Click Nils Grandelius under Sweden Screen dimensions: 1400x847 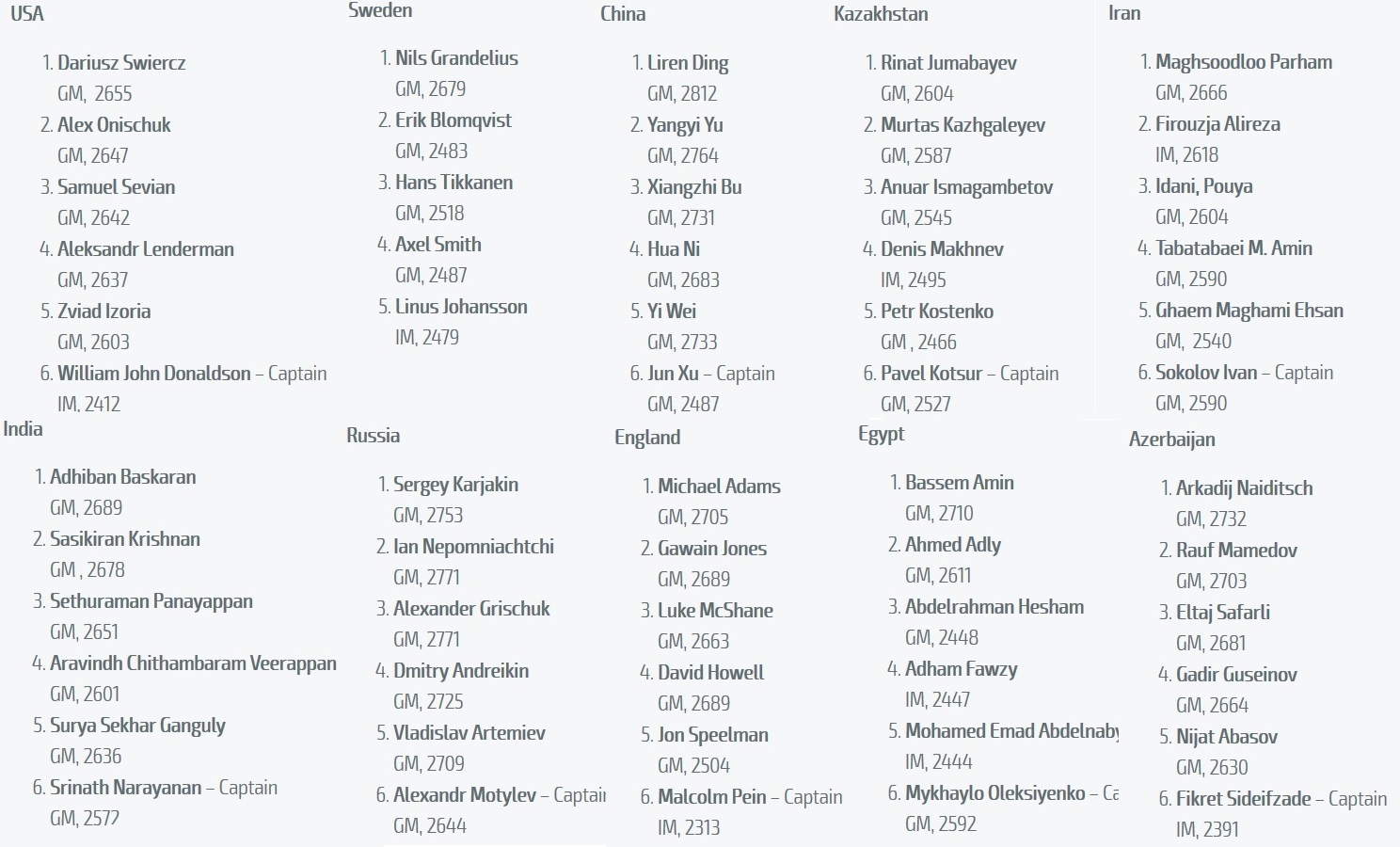pos(456,58)
